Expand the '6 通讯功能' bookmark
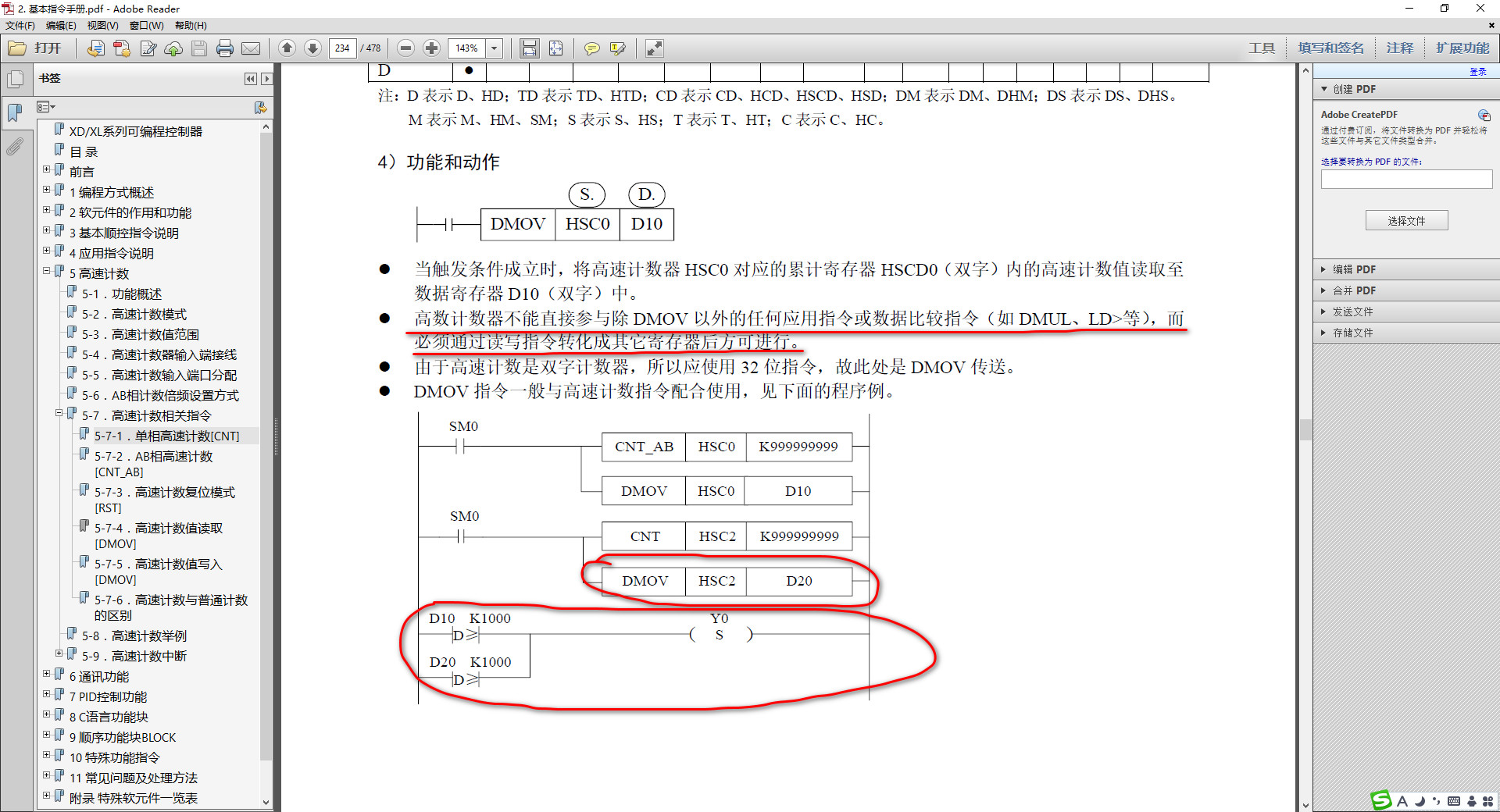The image size is (1500, 812). 47,674
